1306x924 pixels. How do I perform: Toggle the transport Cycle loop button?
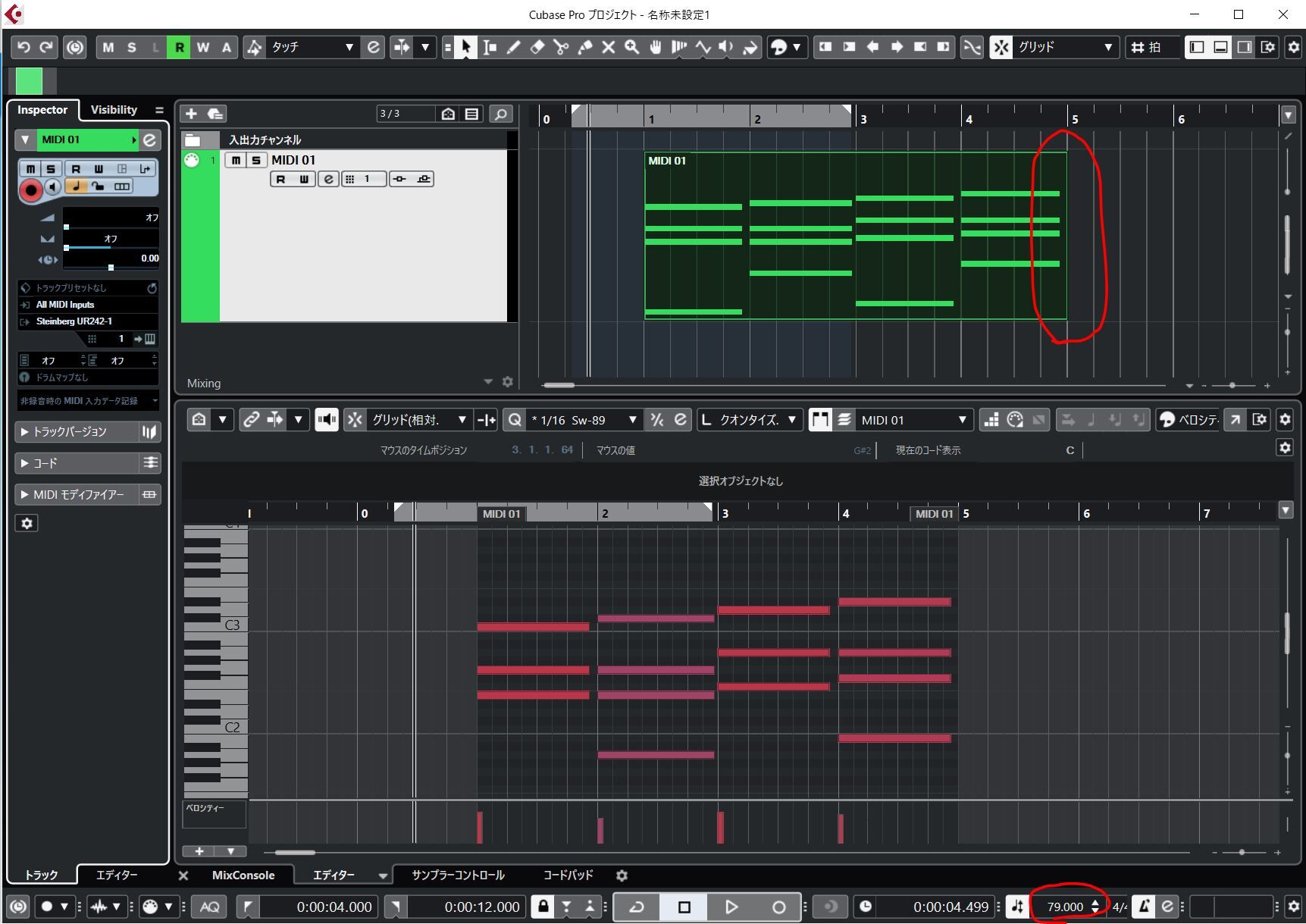pos(637,907)
